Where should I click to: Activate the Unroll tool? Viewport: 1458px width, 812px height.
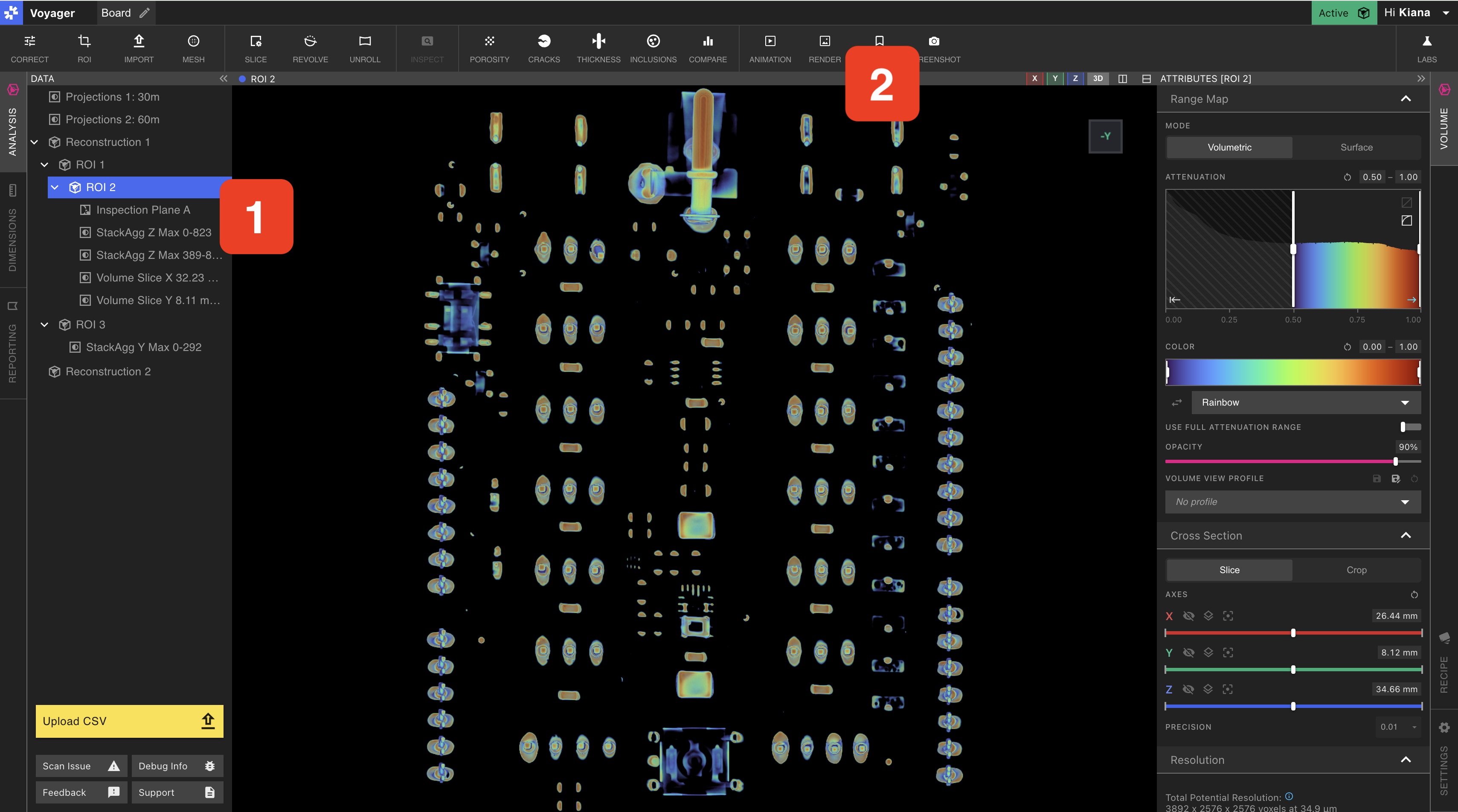tap(365, 48)
